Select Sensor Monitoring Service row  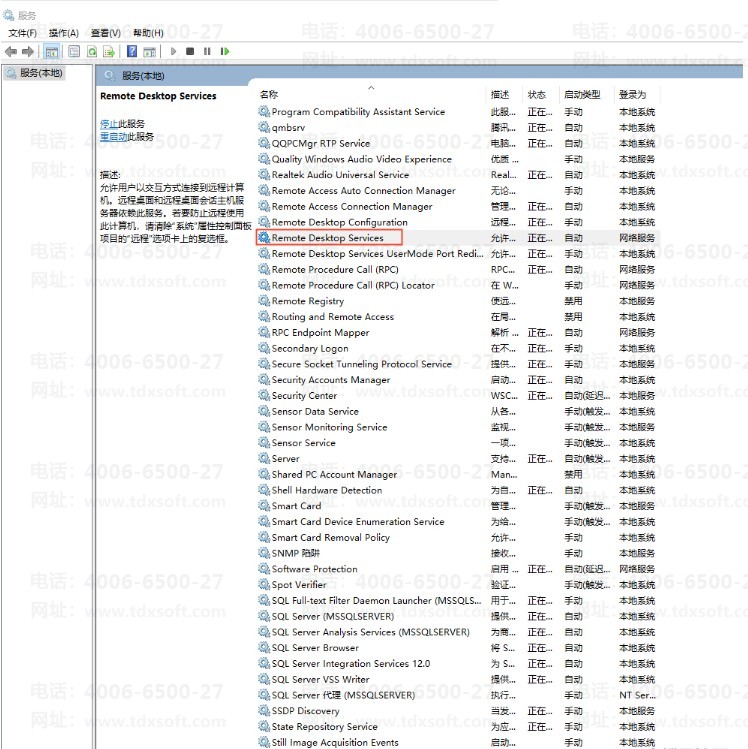click(x=459, y=427)
